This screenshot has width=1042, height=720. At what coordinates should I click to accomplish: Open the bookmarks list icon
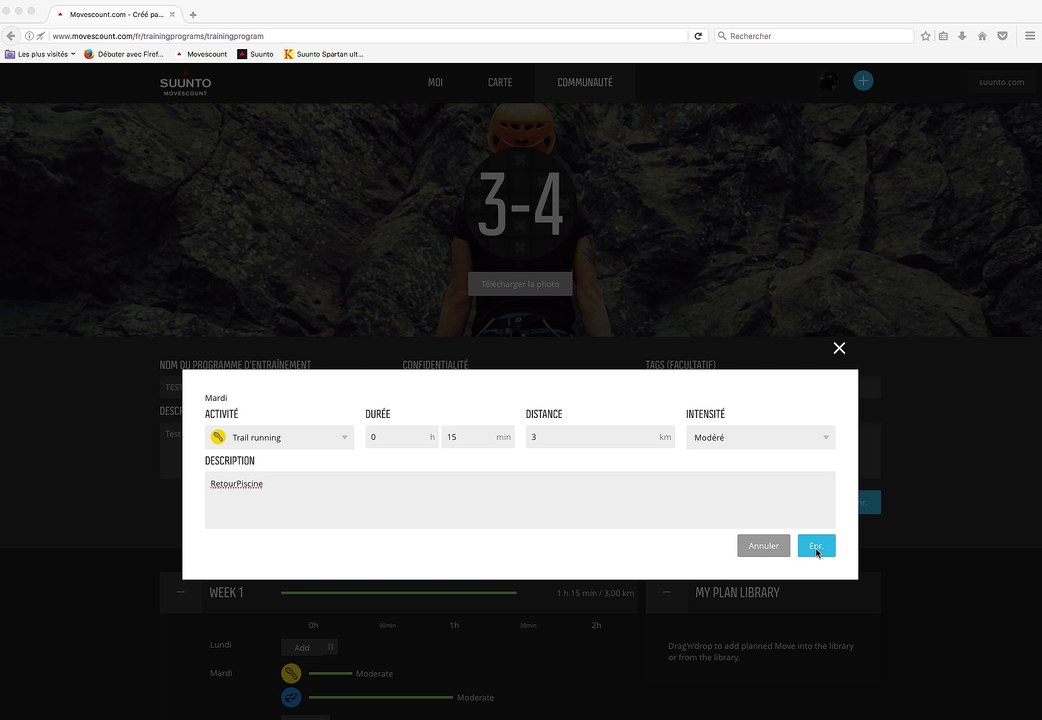click(943, 36)
